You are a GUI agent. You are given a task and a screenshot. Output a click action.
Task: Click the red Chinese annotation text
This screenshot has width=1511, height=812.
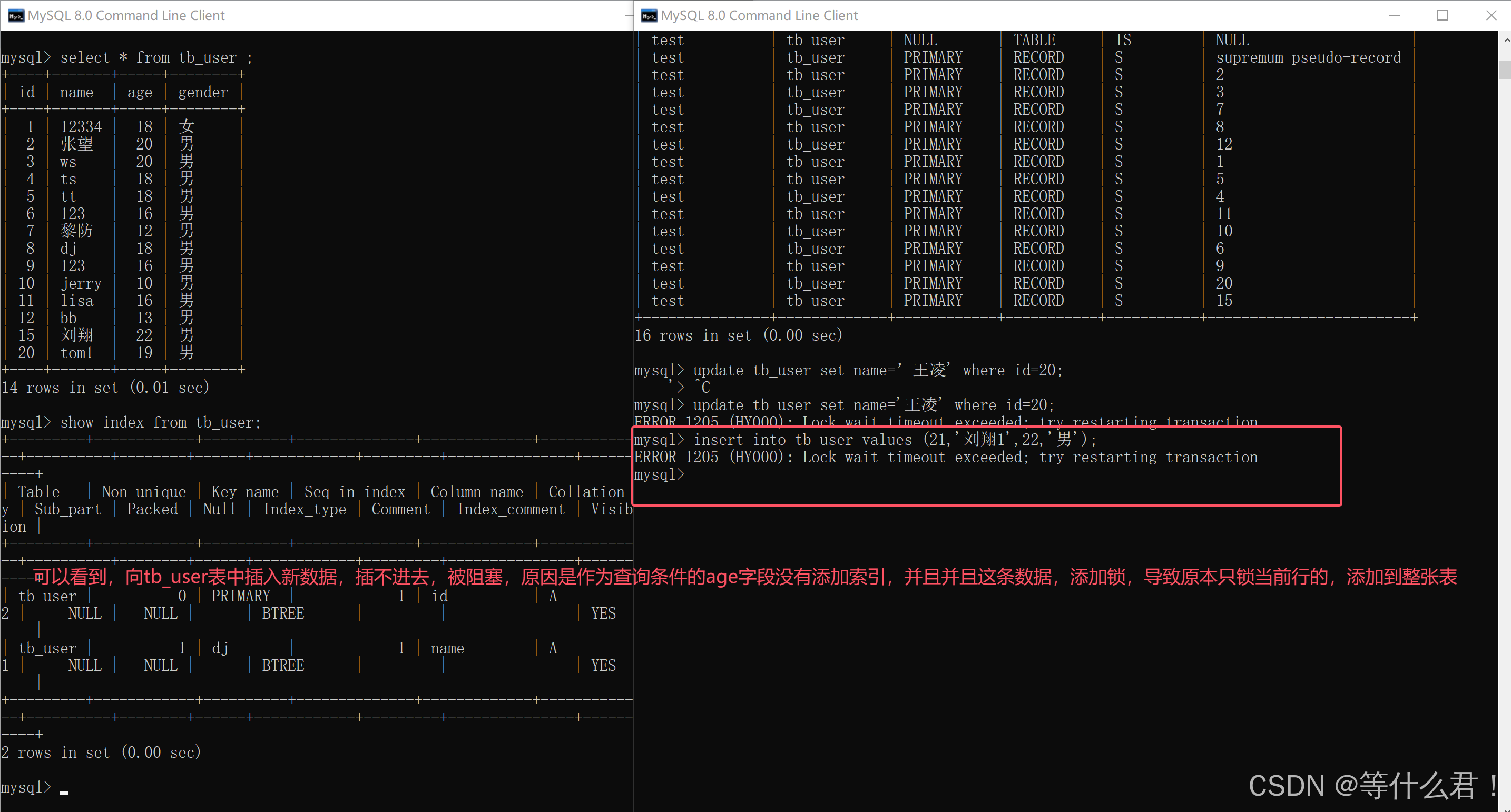(x=745, y=577)
